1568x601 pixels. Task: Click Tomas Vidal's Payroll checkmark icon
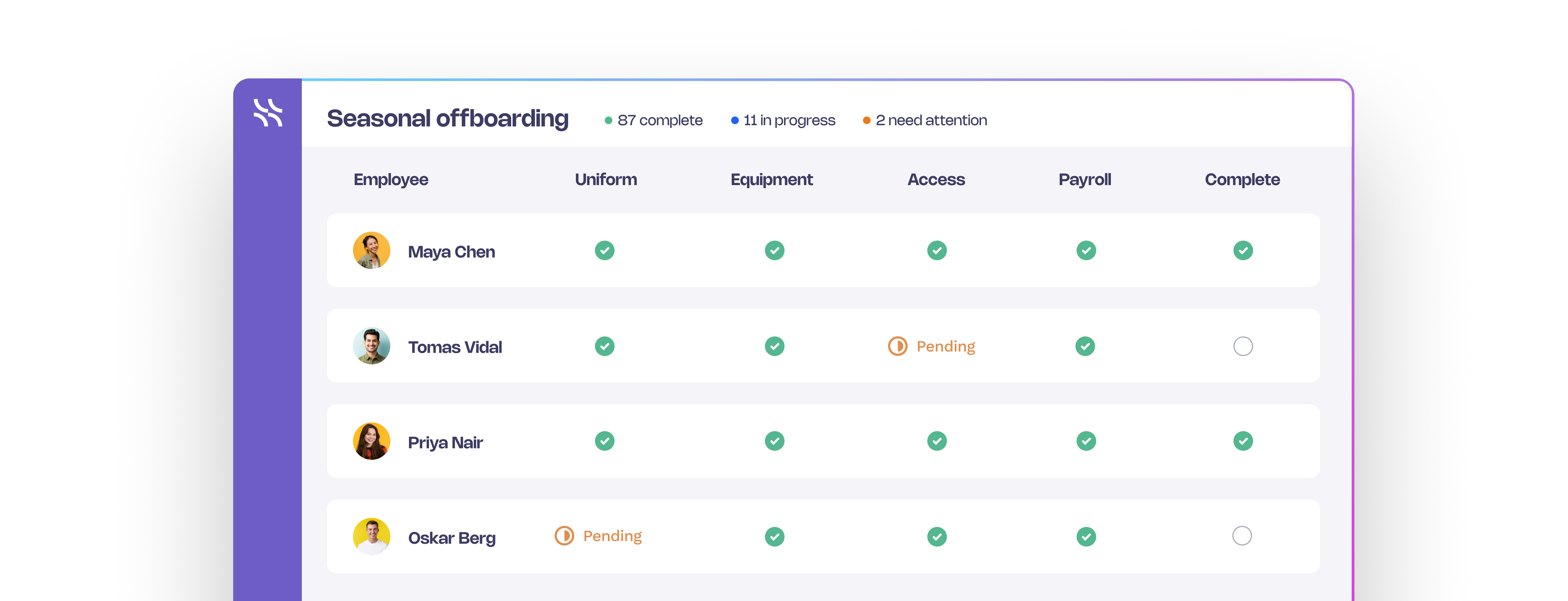point(1085,346)
